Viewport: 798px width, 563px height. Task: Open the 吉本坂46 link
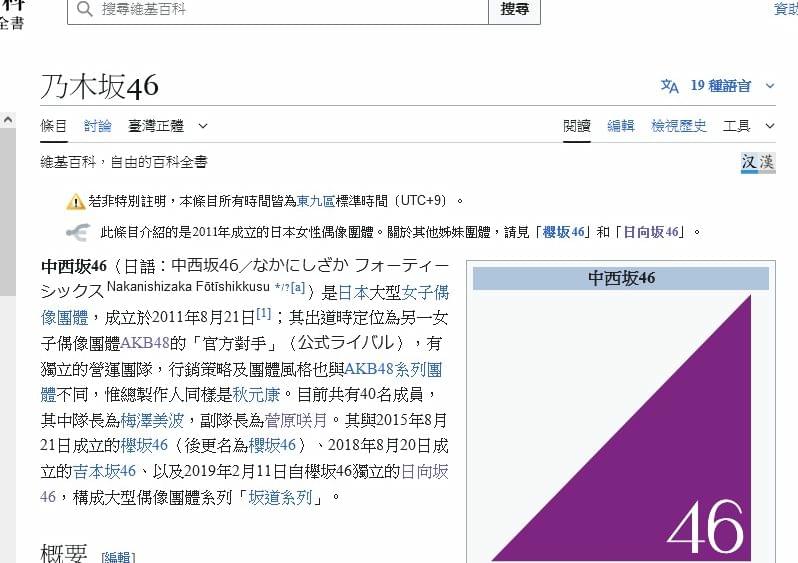(104, 471)
